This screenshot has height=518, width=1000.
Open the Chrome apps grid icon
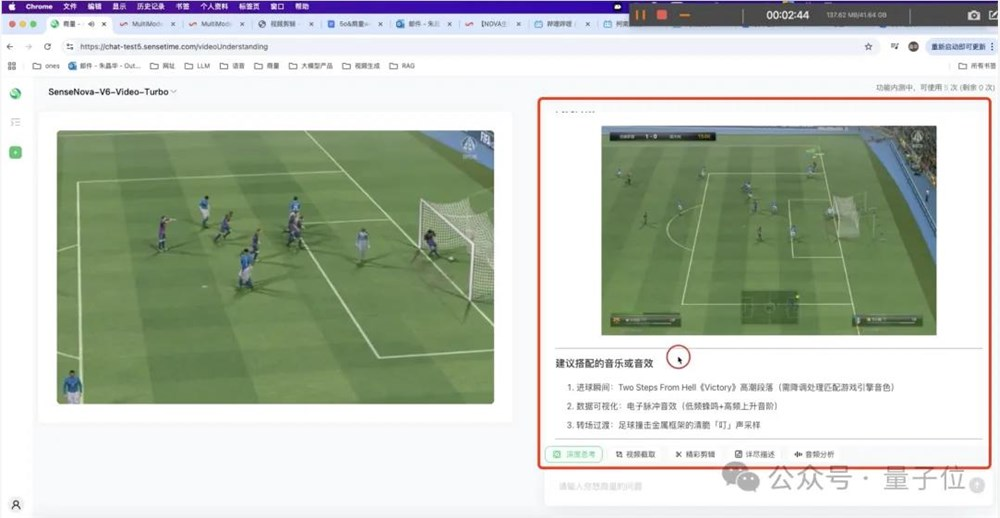coord(11,66)
